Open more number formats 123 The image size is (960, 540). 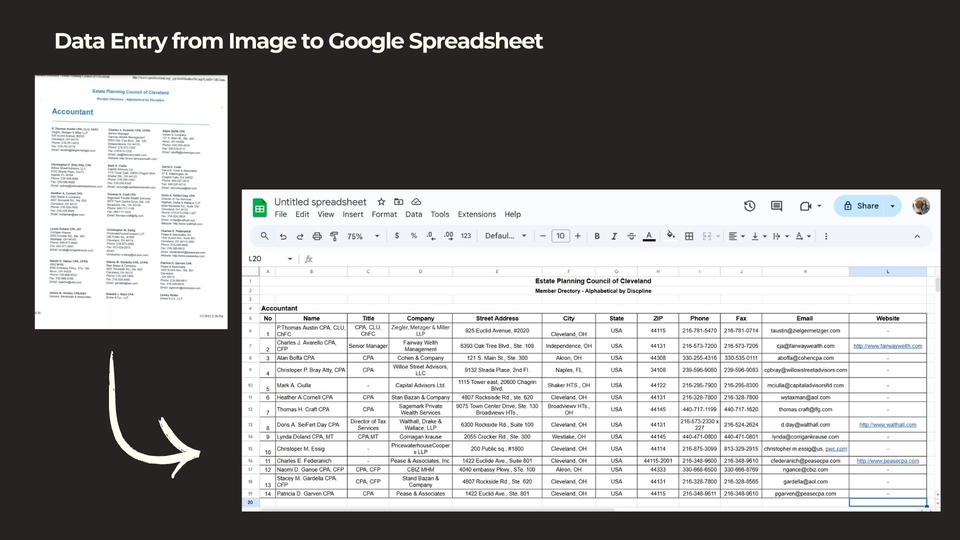coord(466,236)
